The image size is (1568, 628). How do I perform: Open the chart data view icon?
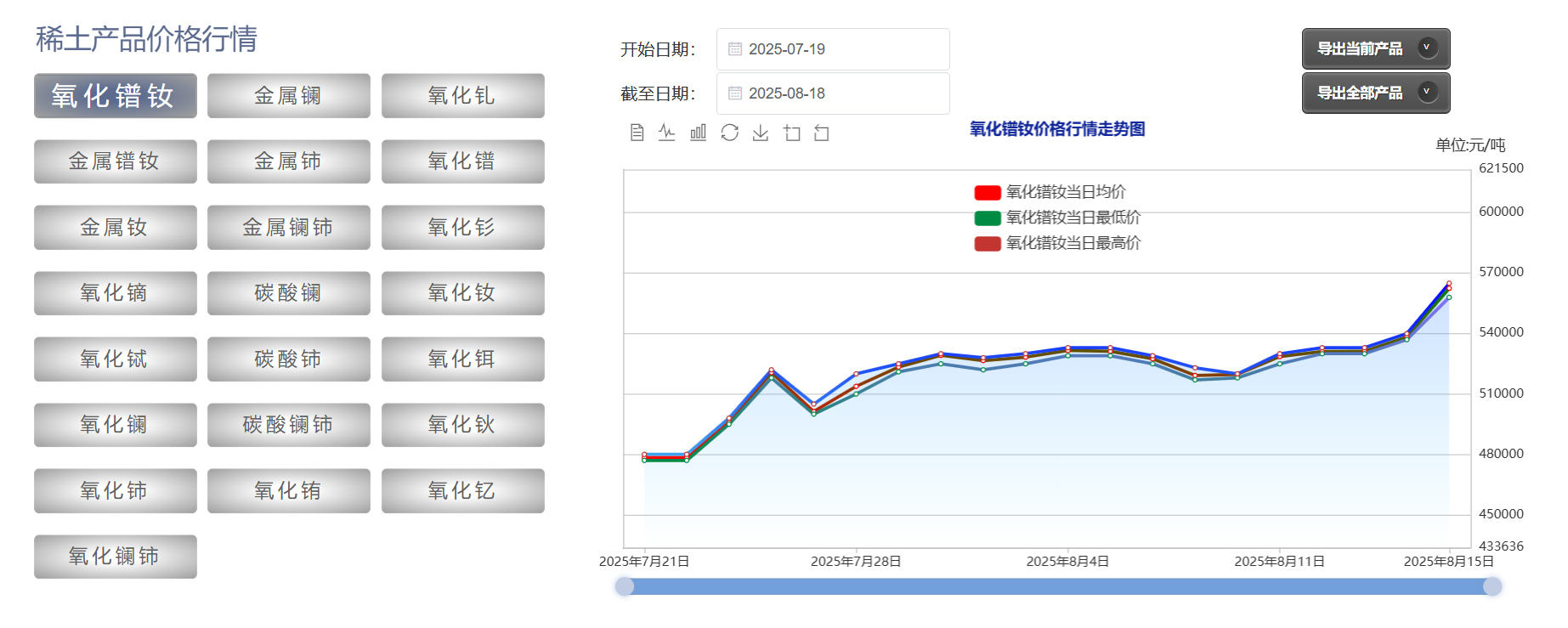tap(637, 133)
